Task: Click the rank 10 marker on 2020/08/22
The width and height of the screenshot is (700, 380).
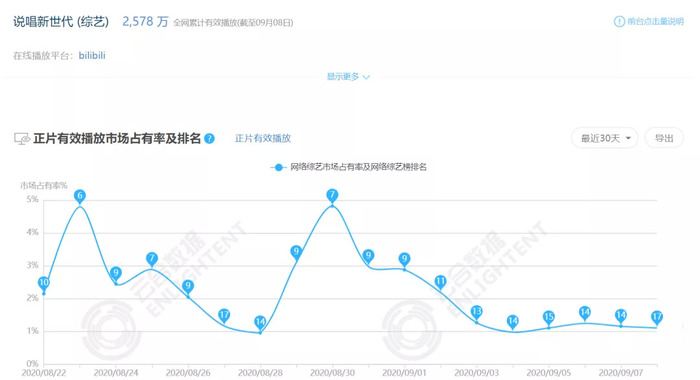Action: pos(44,283)
